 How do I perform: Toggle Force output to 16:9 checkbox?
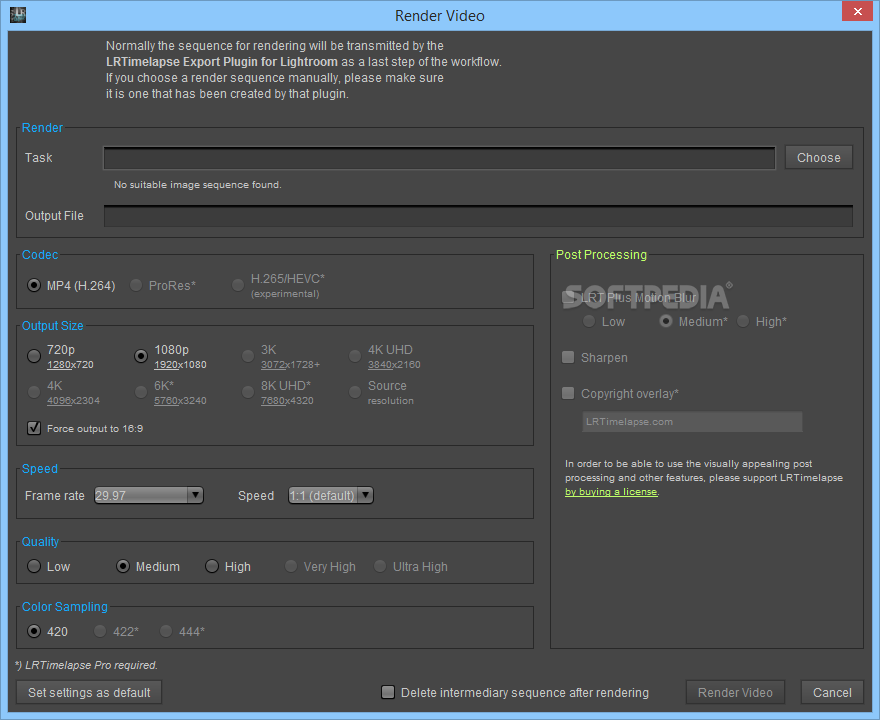coord(34,428)
